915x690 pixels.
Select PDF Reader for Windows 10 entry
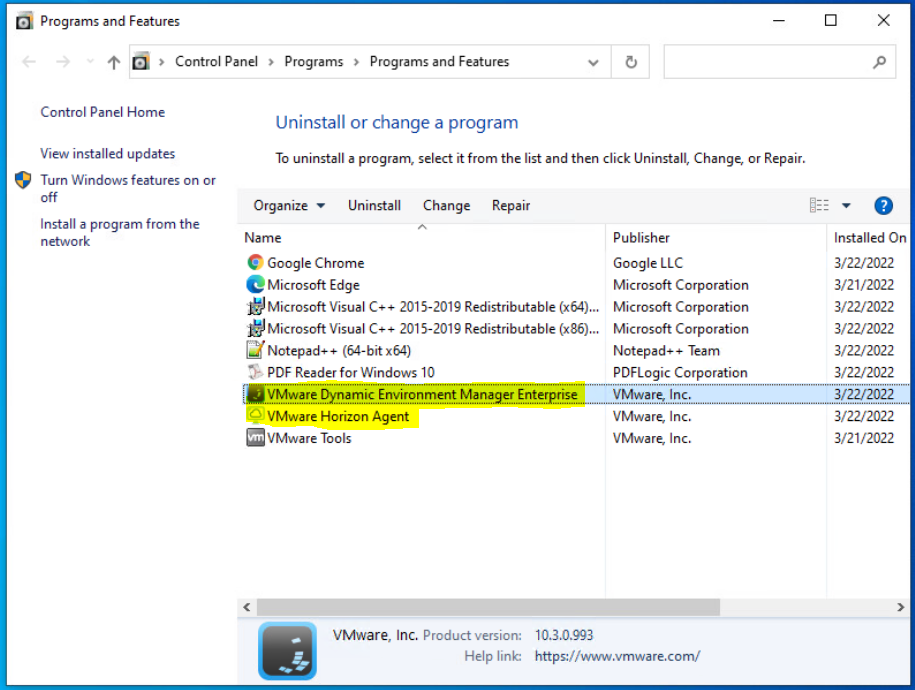point(351,372)
